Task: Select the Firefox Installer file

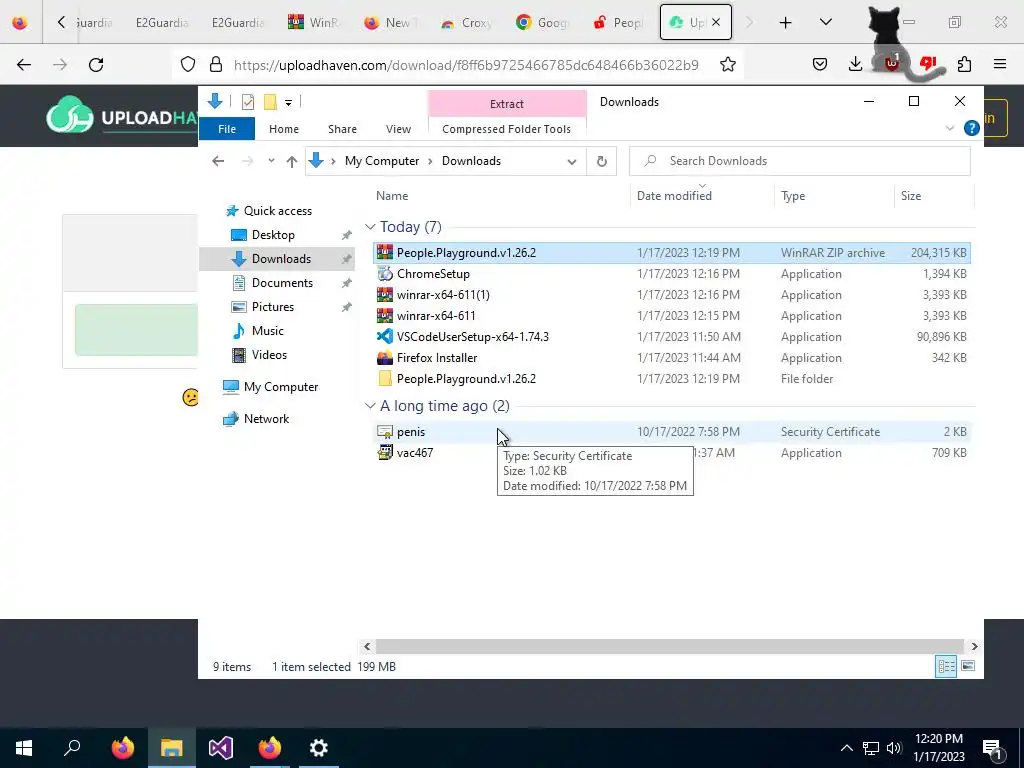Action: click(x=671, y=358)
